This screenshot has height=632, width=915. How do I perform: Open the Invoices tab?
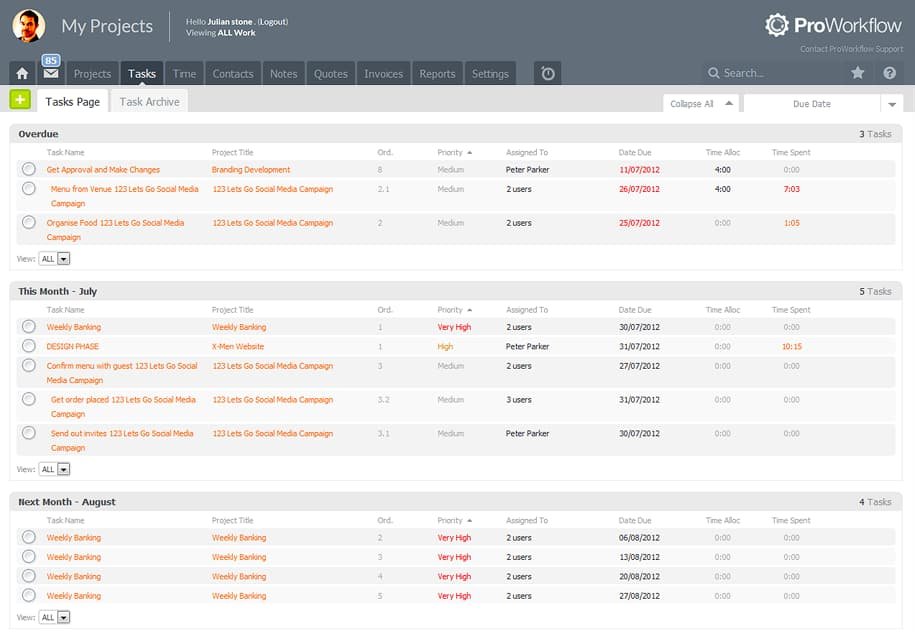[x=383, y=74]
